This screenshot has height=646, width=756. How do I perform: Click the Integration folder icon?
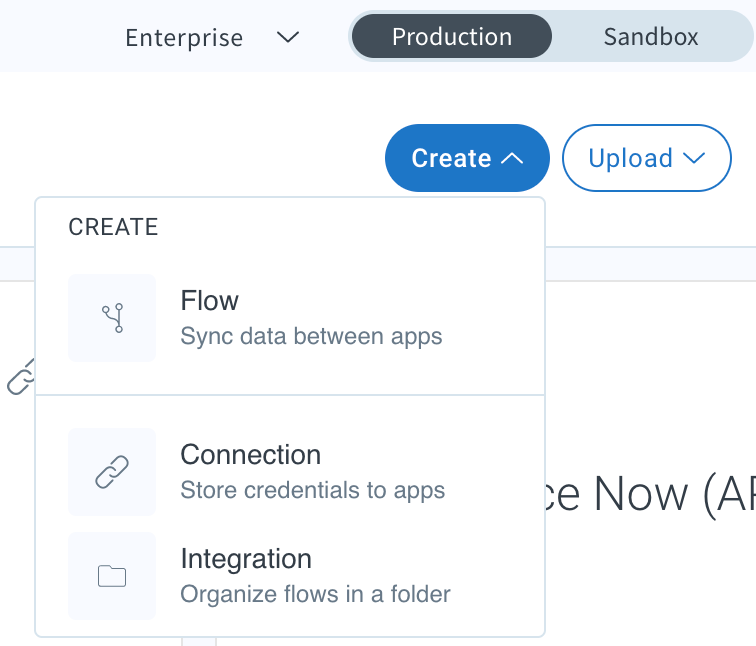(x=112, y=576)
